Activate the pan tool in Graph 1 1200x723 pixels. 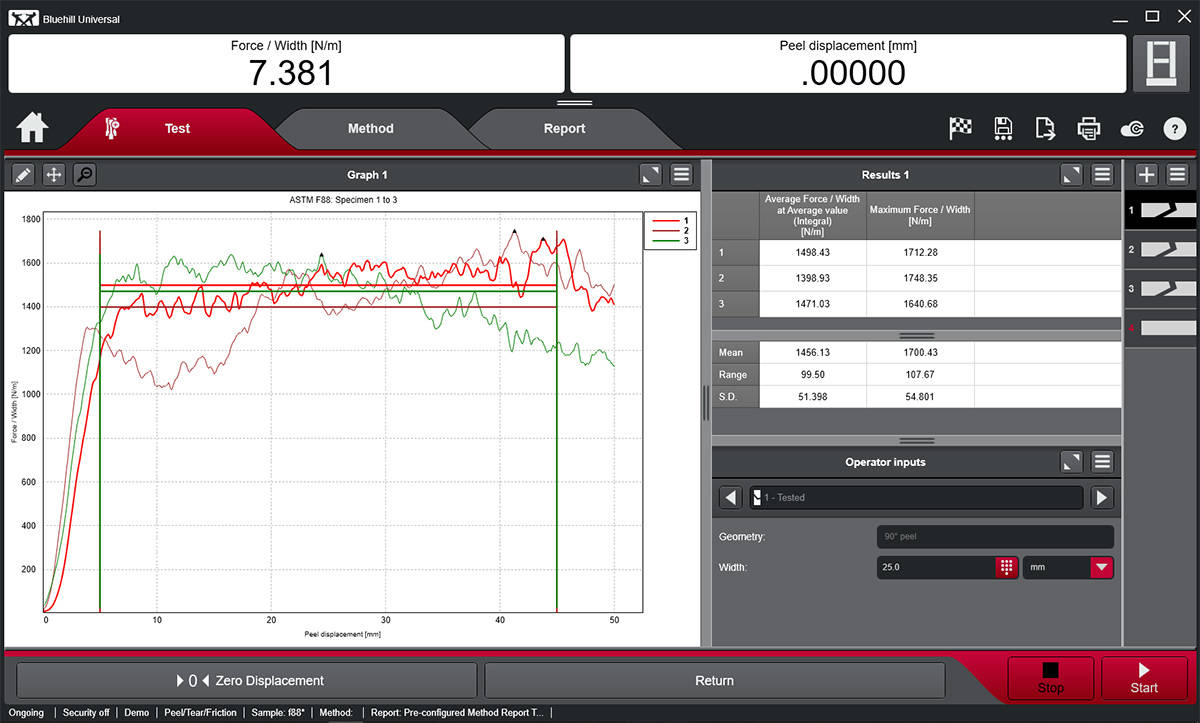pyautogui.click(x=54, y=175)
